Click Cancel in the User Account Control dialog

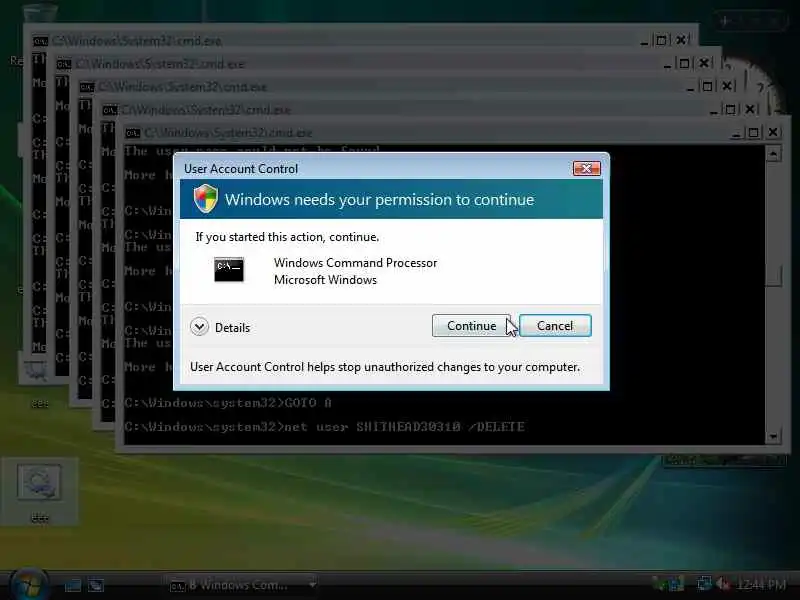[555, 326]
